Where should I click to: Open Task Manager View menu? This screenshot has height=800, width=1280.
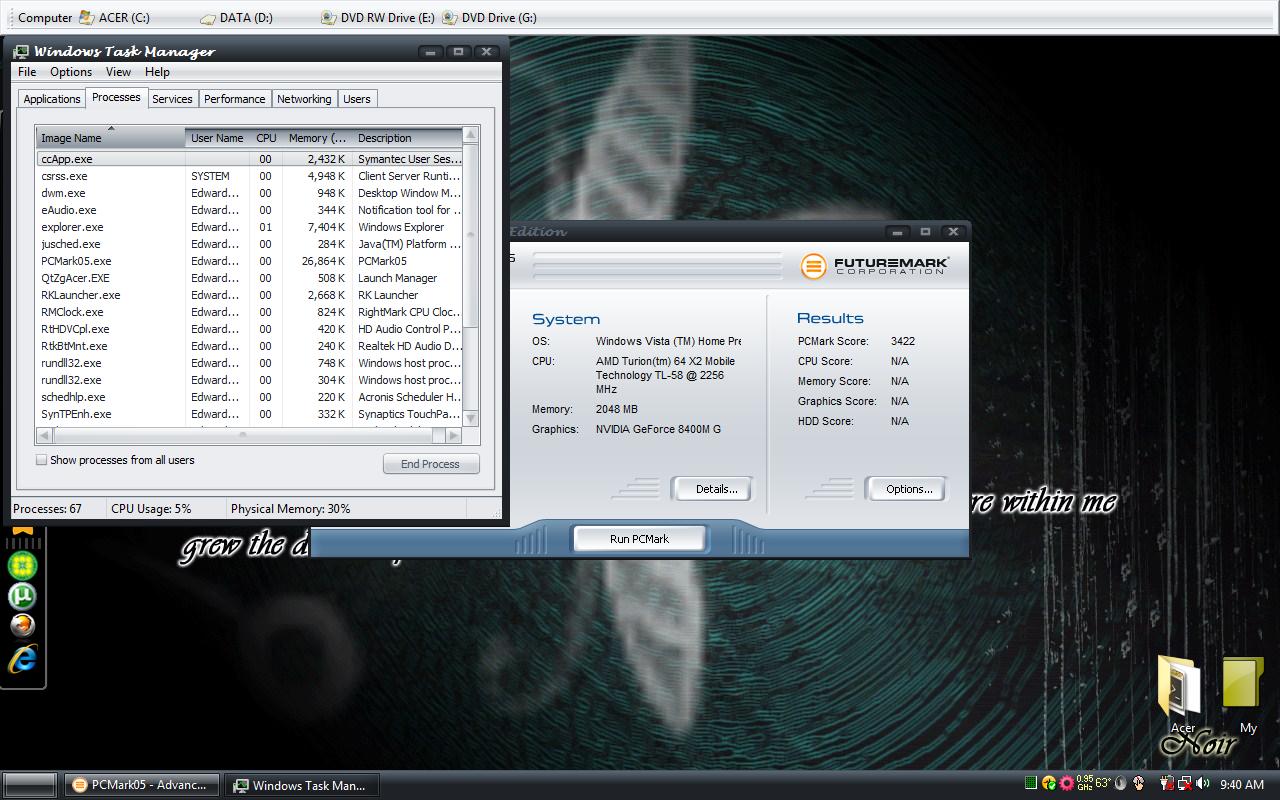click(x=118, y=72)
